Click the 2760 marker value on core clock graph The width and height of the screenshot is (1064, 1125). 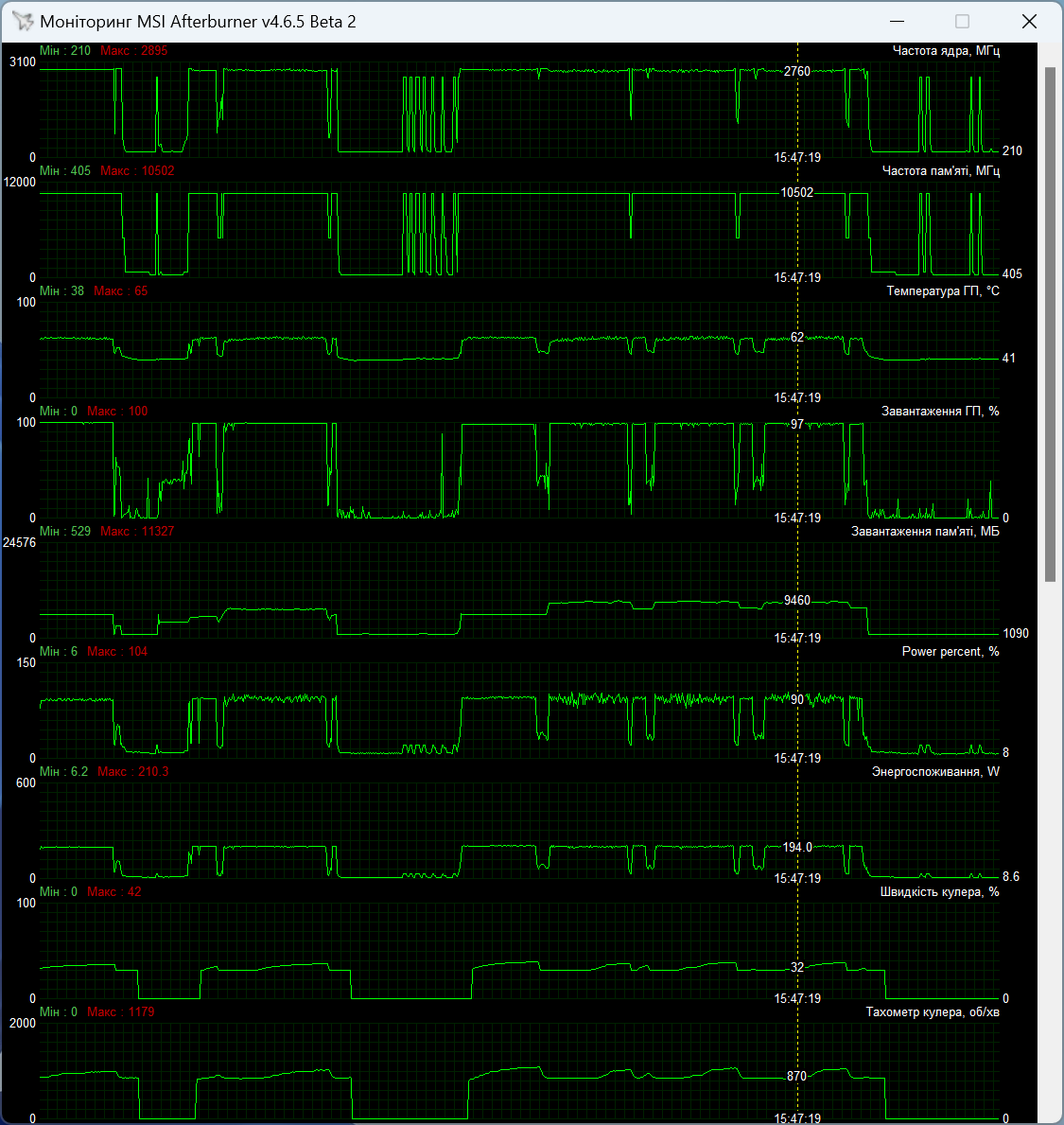pos(796,72)
